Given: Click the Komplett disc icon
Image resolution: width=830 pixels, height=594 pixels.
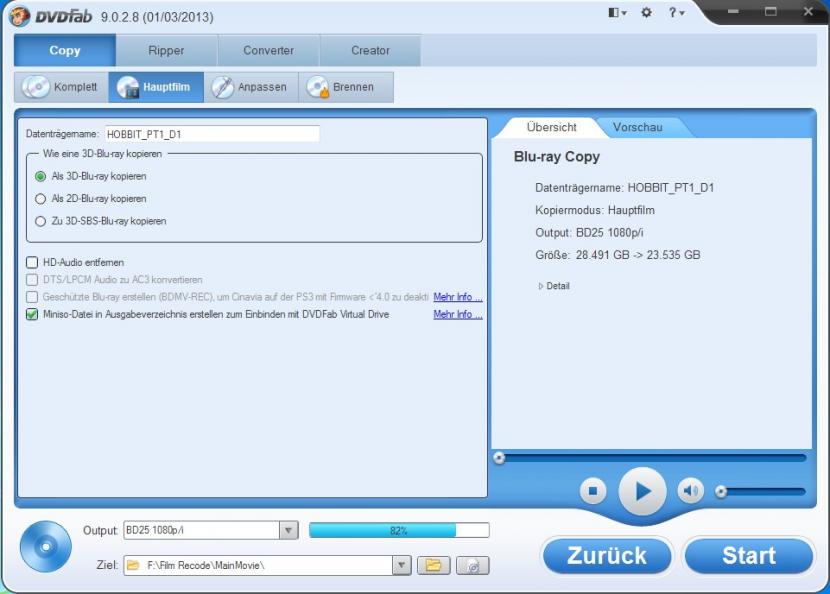Looking at the screenshot, I should [36, 87].
